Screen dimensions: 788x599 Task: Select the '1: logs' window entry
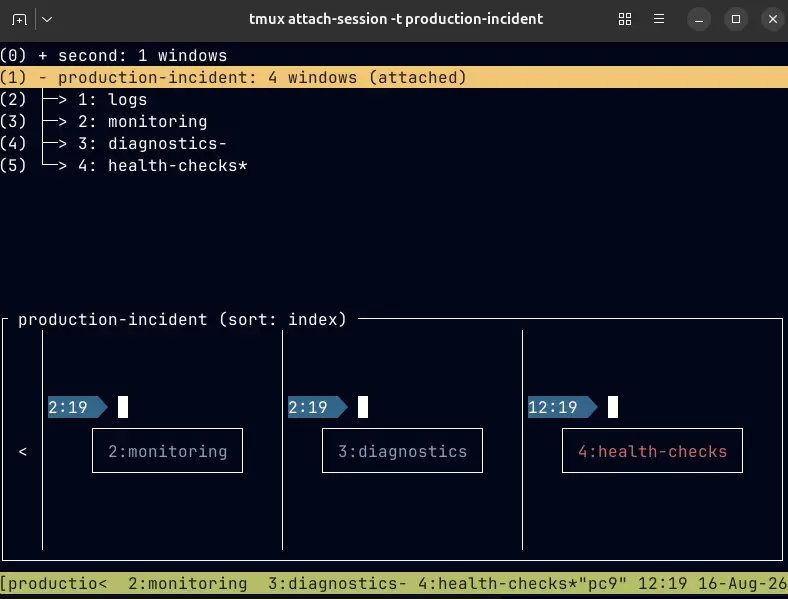coord(112,99)
